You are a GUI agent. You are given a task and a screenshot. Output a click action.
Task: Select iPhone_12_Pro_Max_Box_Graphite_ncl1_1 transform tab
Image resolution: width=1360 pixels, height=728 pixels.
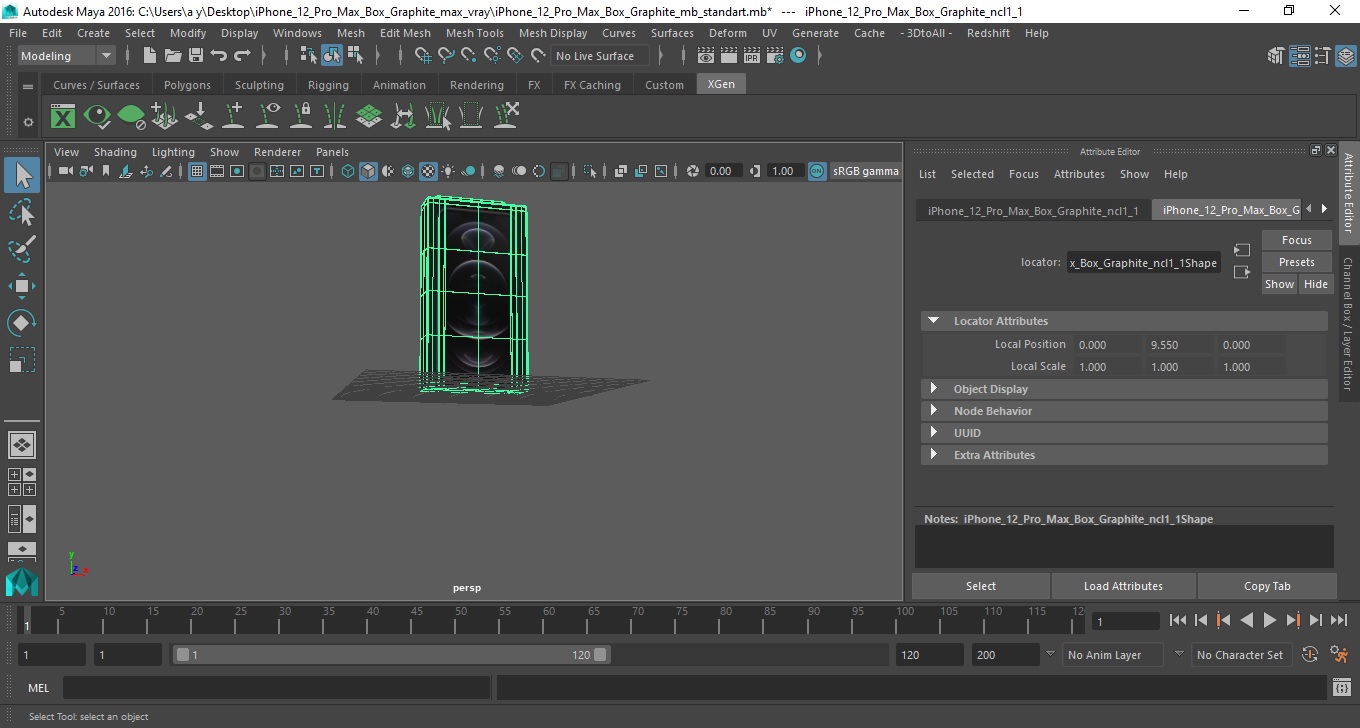1033,211
